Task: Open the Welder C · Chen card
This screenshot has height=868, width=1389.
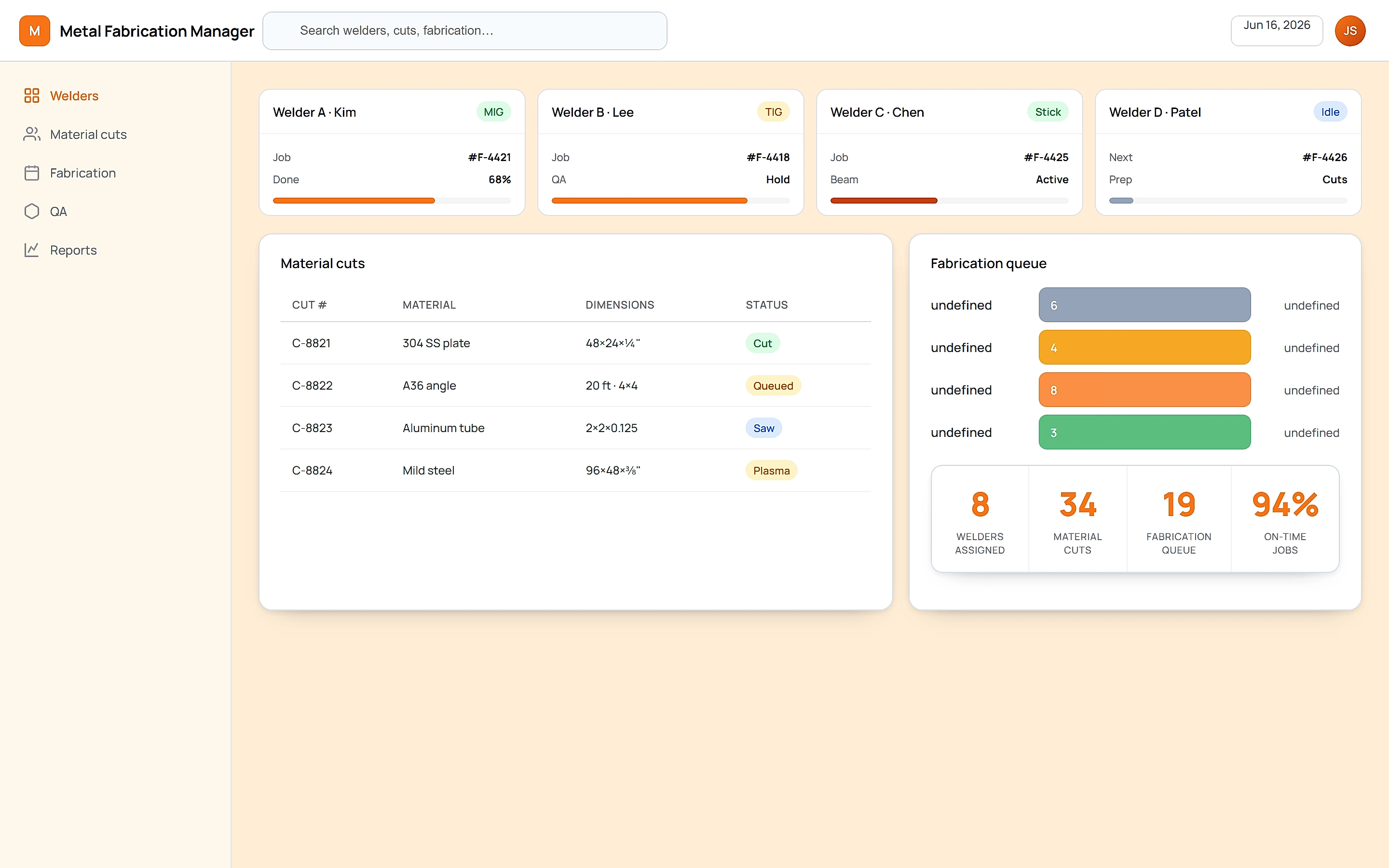Action: pyautogui.click(x=949, y=153)
